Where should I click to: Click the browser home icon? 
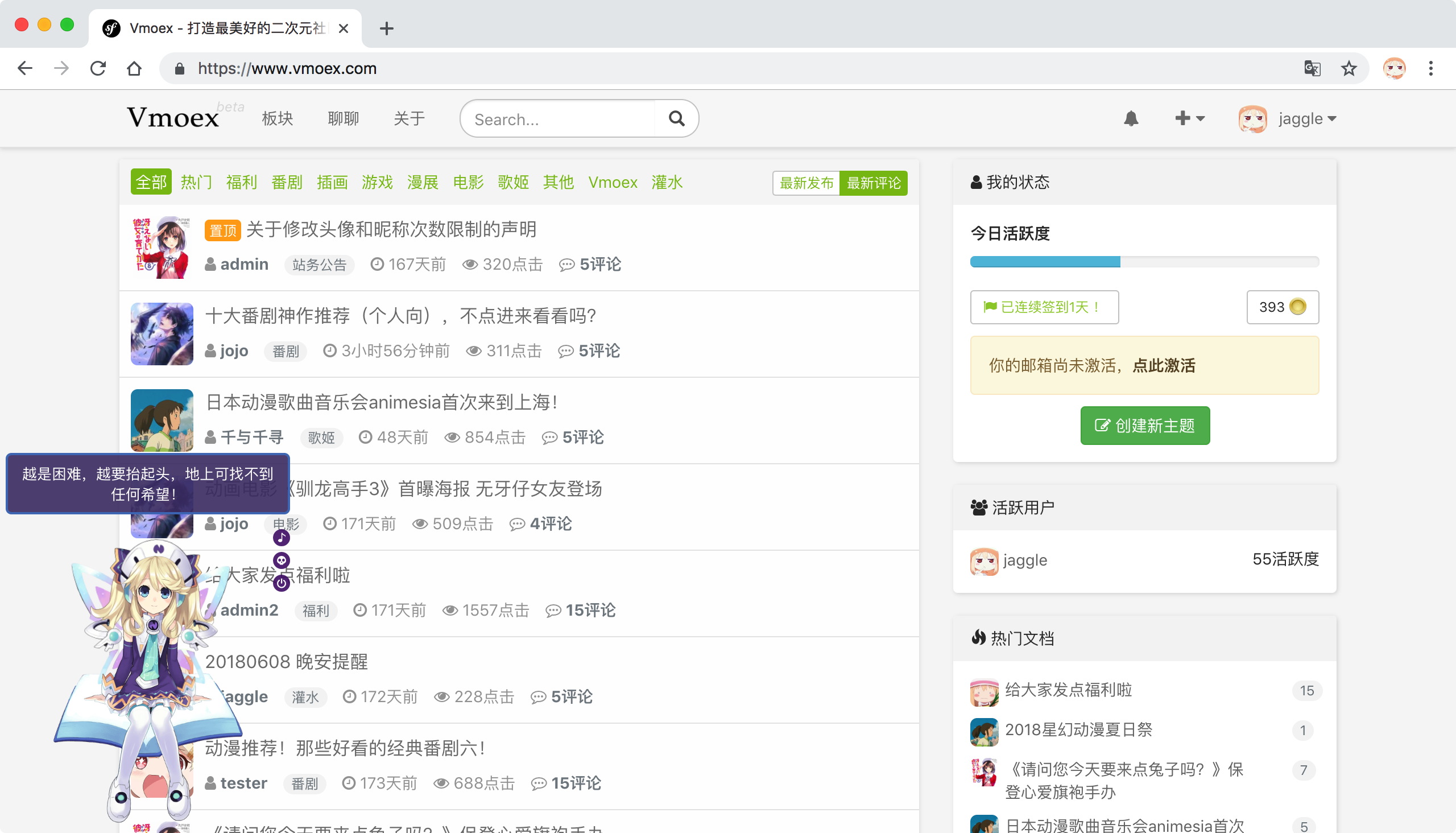pyautogui.click(x=134, y=68)
